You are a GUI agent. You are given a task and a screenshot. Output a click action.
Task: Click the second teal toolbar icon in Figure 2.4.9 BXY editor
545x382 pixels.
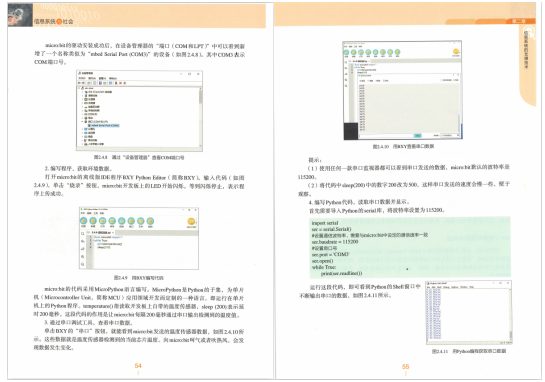point(93,221)
